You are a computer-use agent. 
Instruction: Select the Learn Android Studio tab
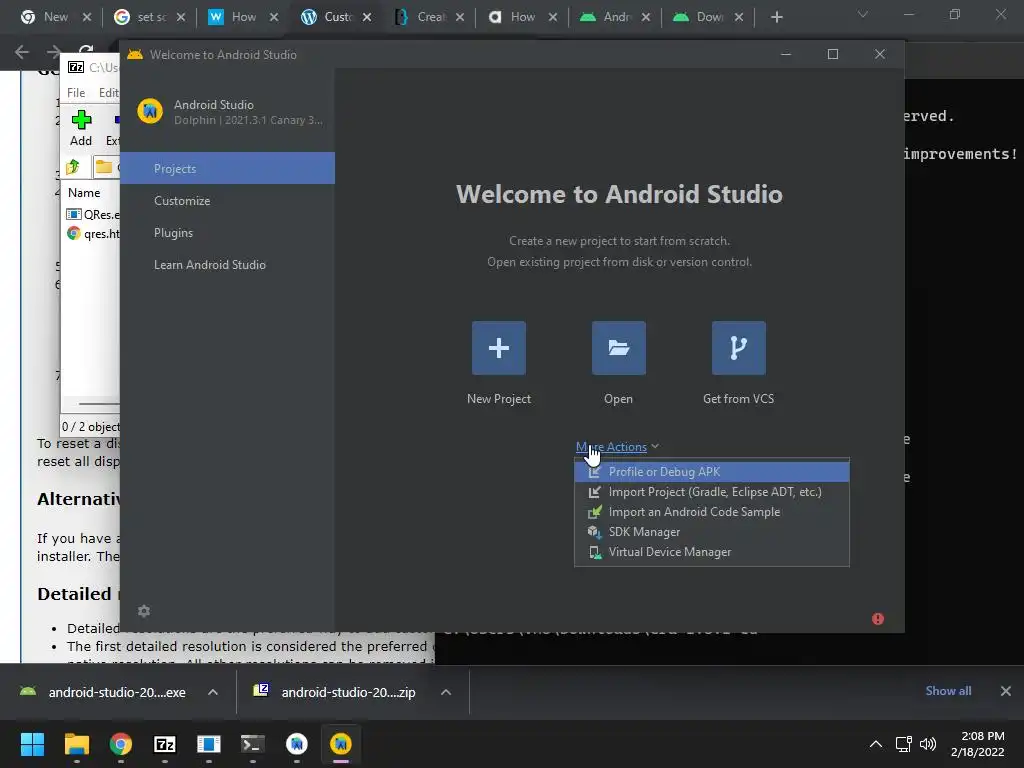(227, 264)
